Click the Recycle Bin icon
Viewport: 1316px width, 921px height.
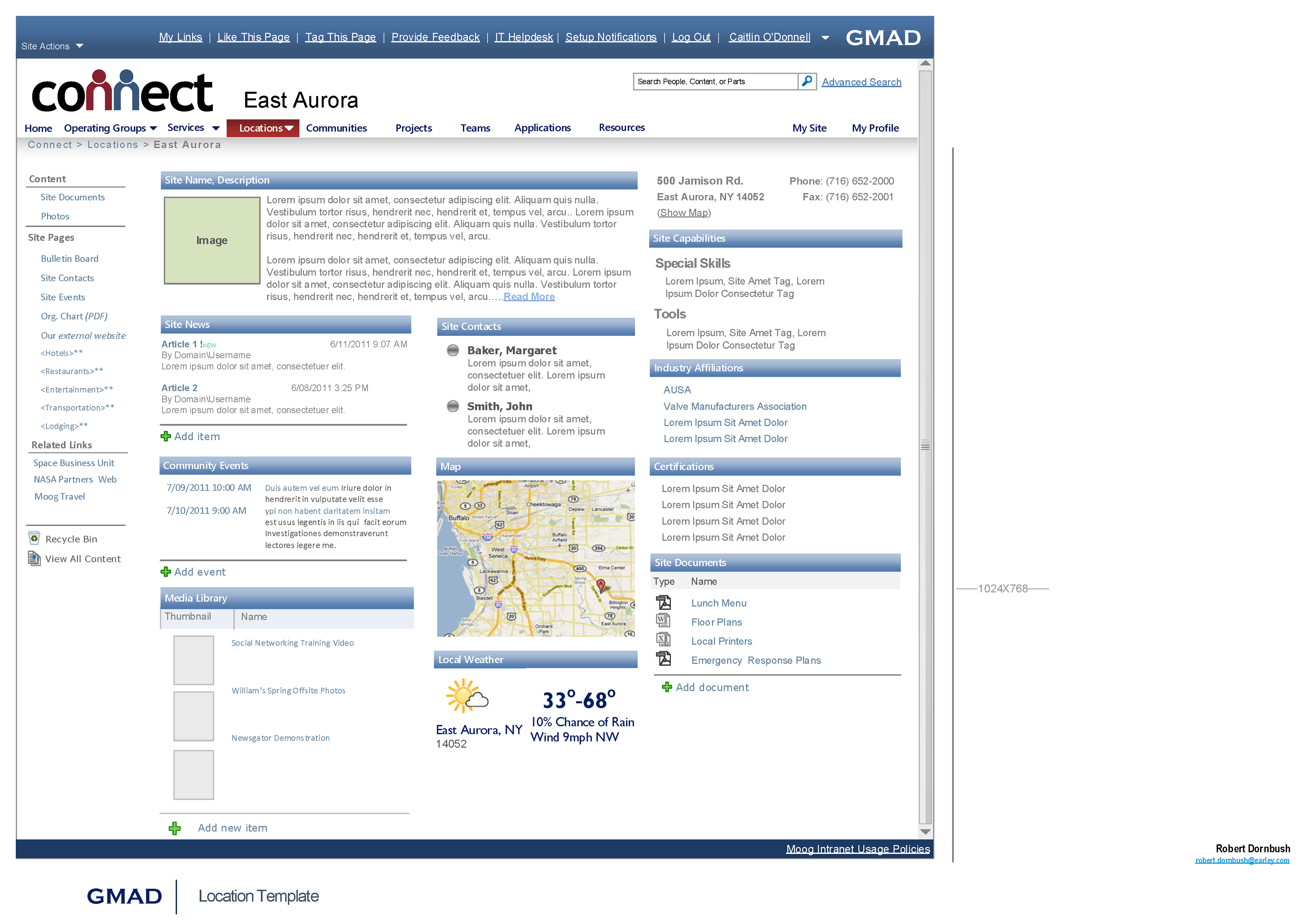(34, 538)
